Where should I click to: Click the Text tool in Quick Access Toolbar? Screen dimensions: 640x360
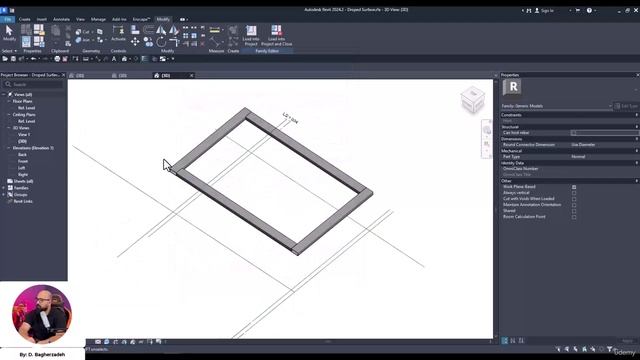pos(114,59)
